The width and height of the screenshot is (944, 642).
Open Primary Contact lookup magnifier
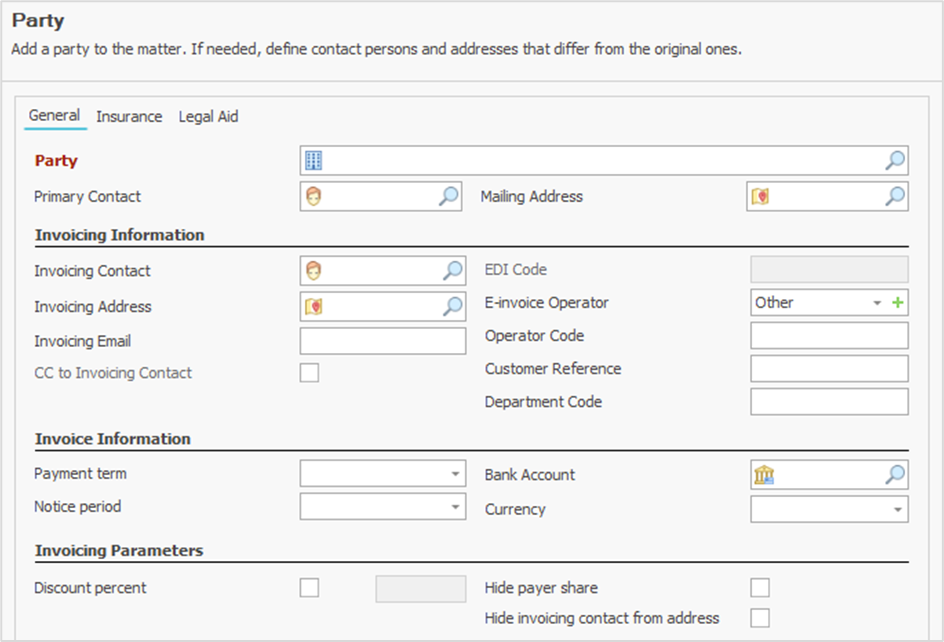(449, 197)
